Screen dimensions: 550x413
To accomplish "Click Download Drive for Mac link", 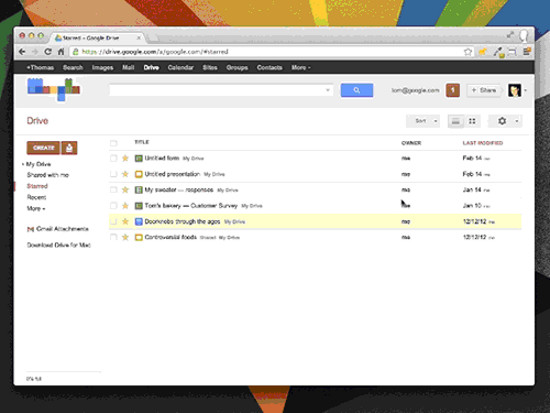I will pyautogui.click(x=59, y=245).
